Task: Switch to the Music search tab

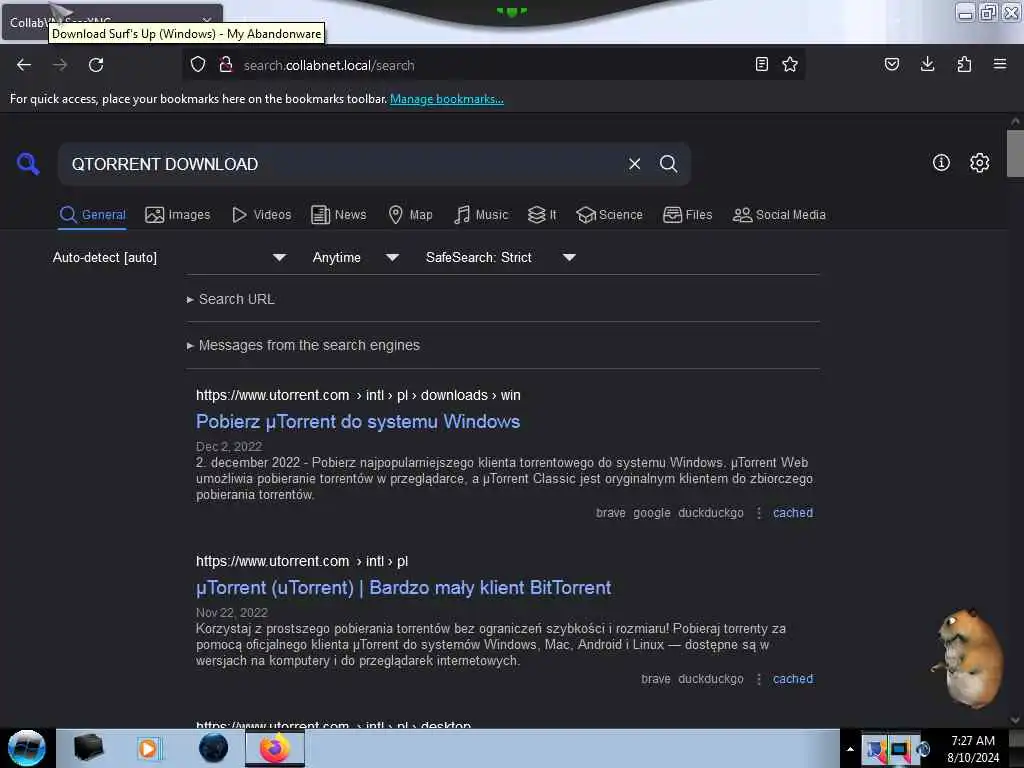Action: (481, 215)
